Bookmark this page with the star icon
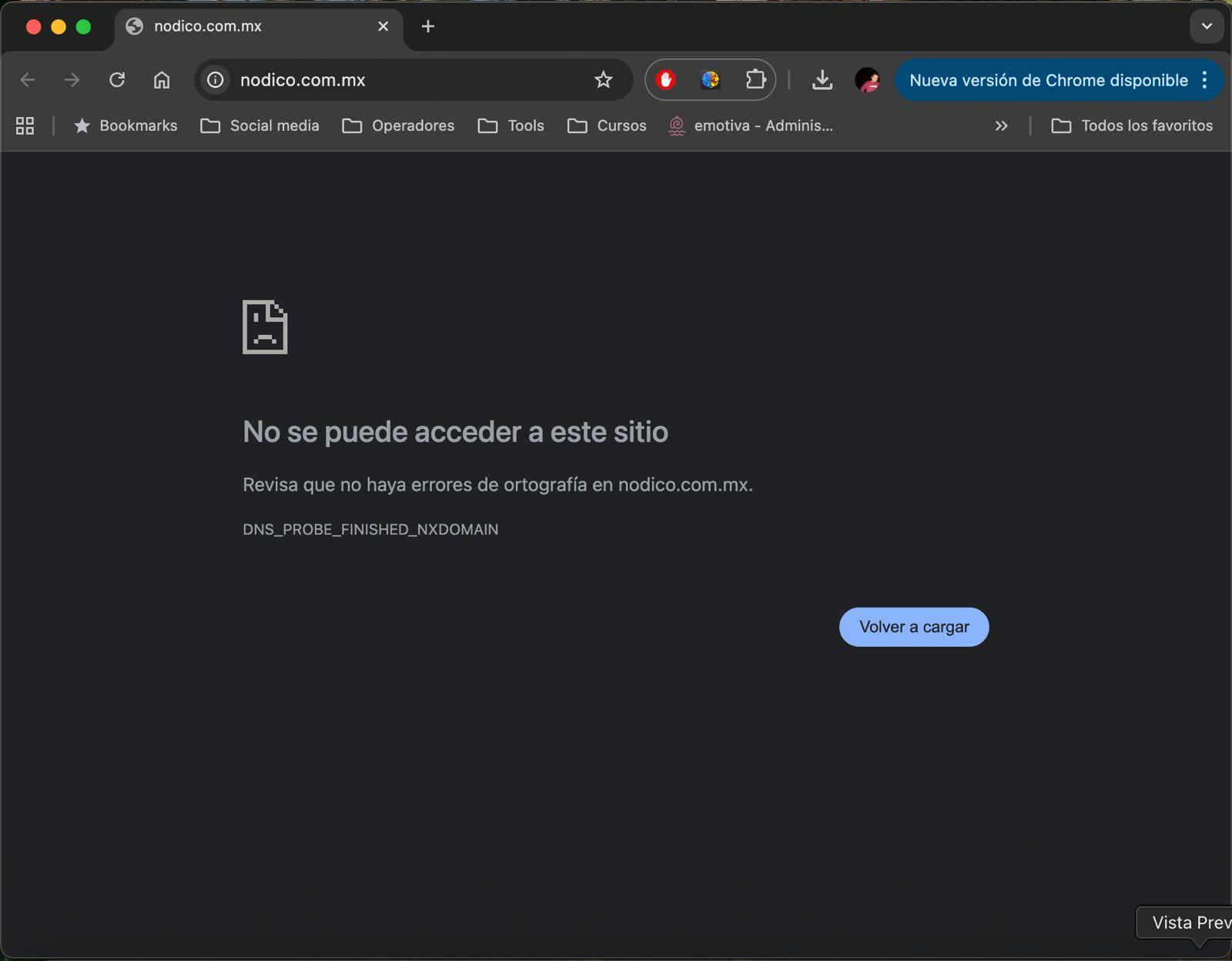The width and height of the screenshot is (1232, 961). pos(603,80)
